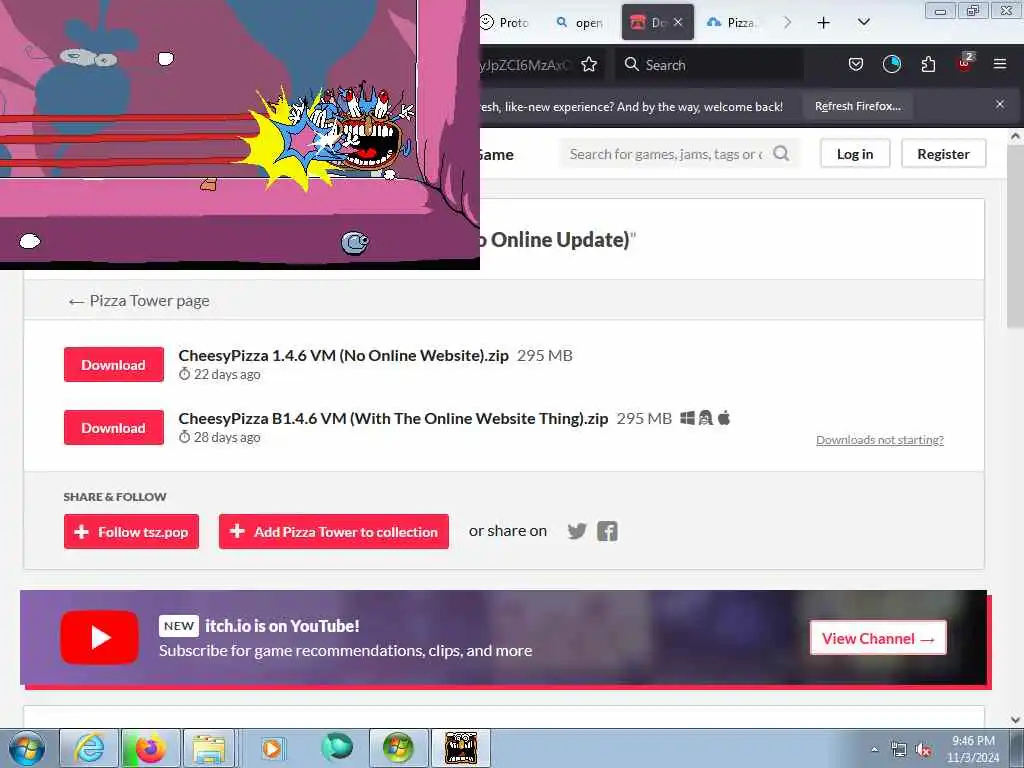
Task: Select the '28 days ago' timestamp
Action: coord(227,437)
